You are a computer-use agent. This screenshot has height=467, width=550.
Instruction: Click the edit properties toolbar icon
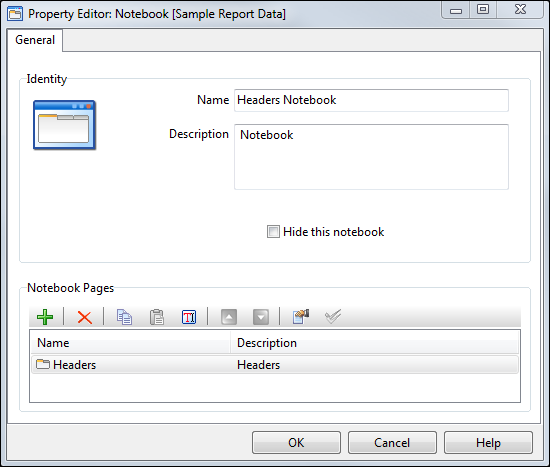[x=301, y=316]
